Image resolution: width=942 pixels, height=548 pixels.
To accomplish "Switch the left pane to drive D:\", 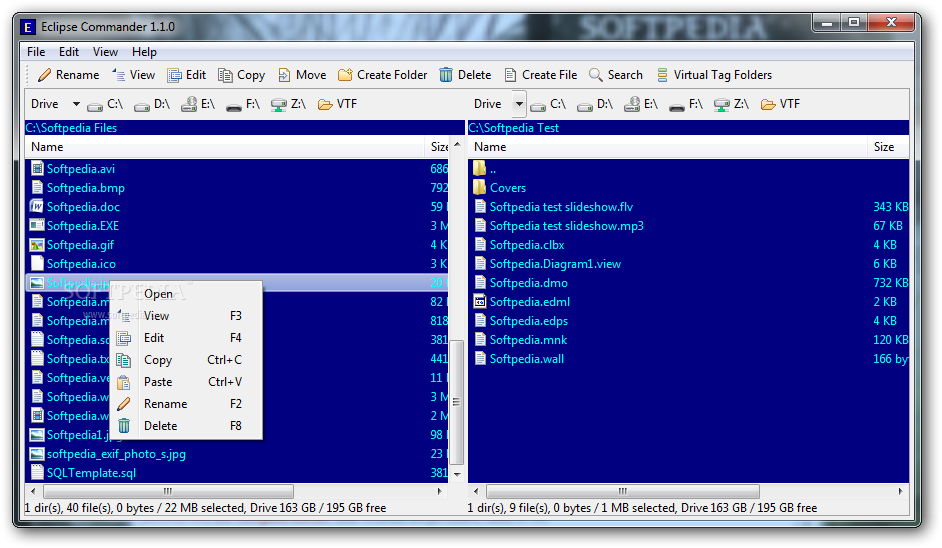I will tap(152, 105).
